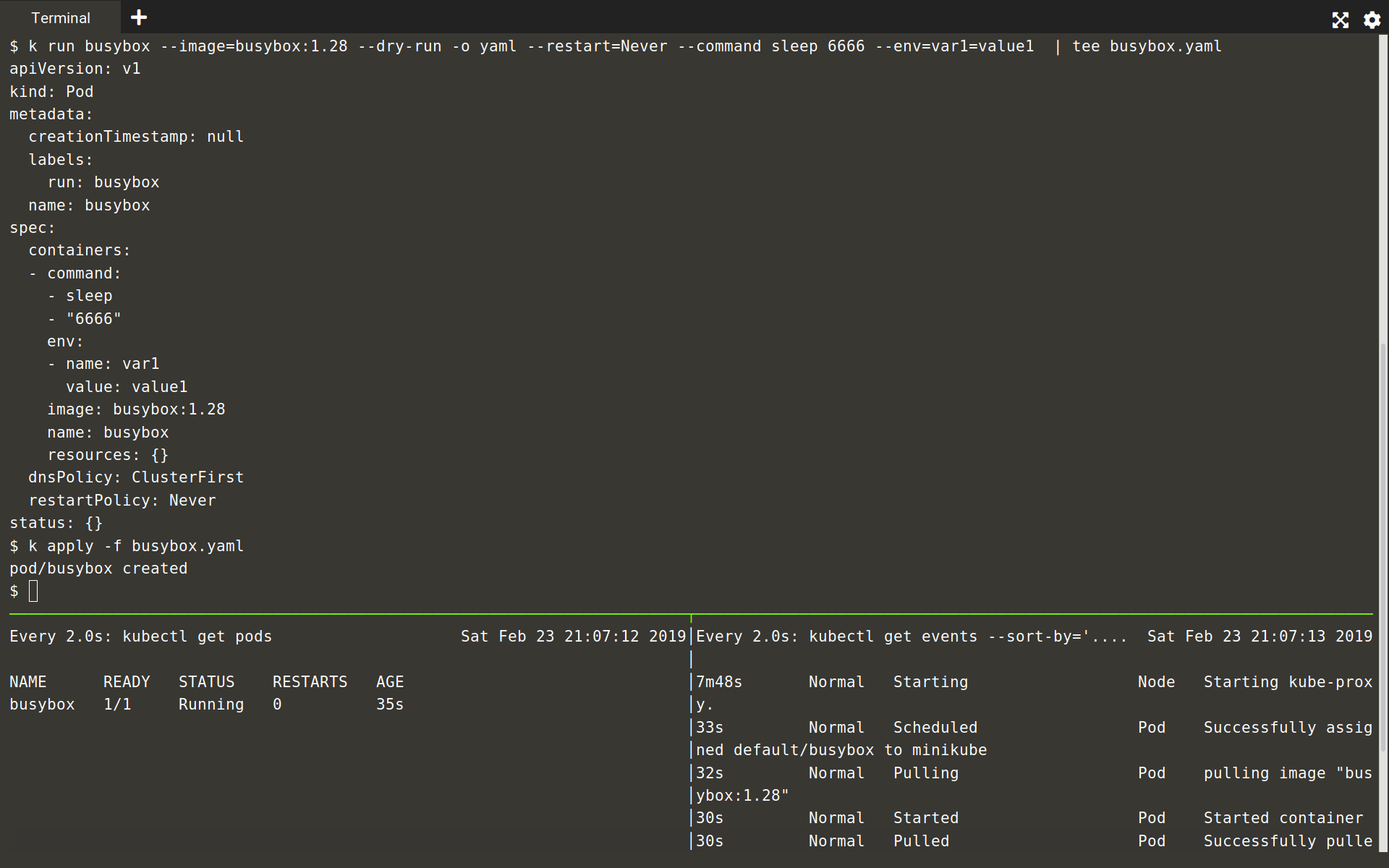Click 'image: busybox:1.28' line
Viewport: 1389px width, 868px height.
[136, 409]
